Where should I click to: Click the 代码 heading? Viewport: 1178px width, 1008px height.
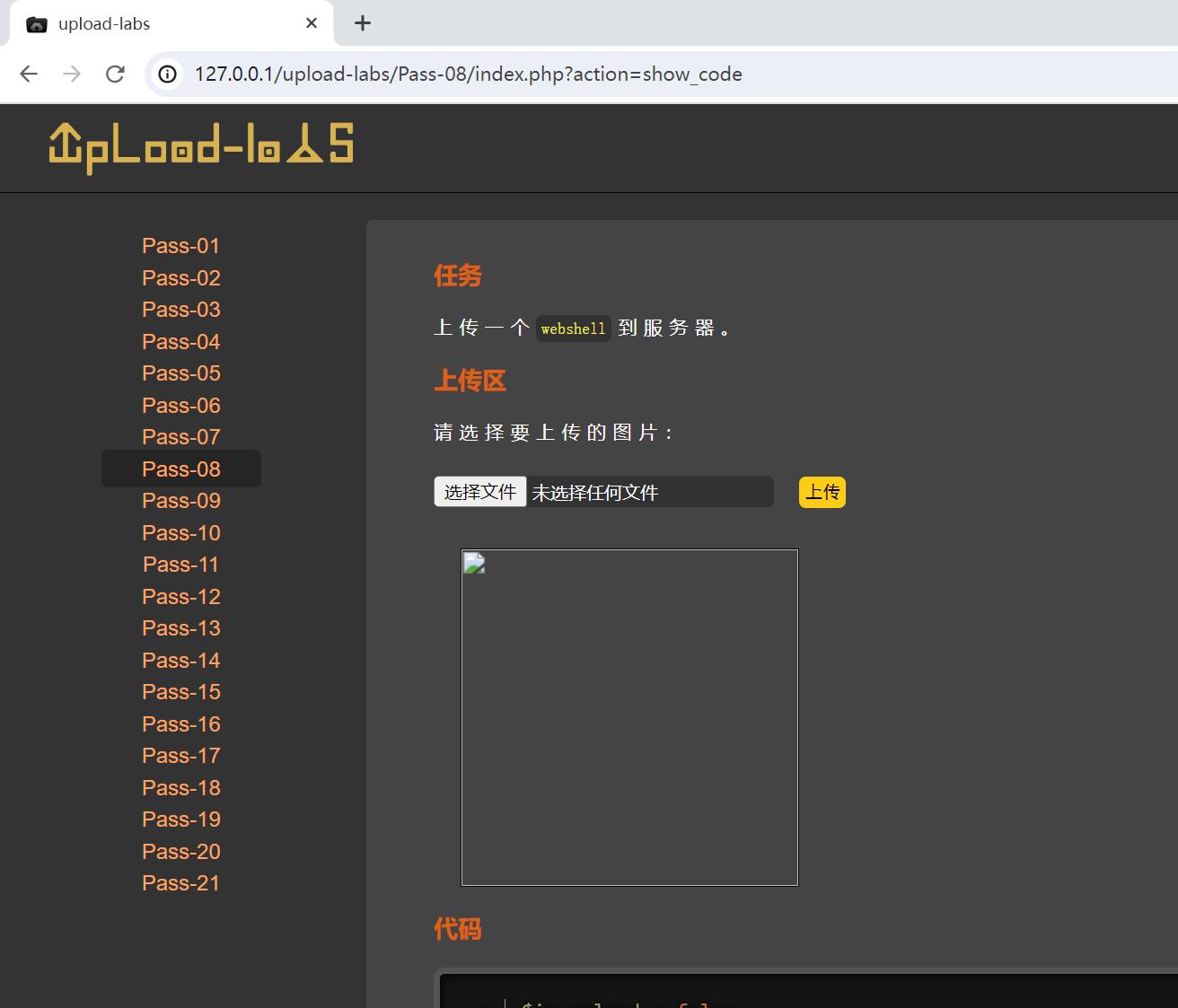tap(458, 929)
